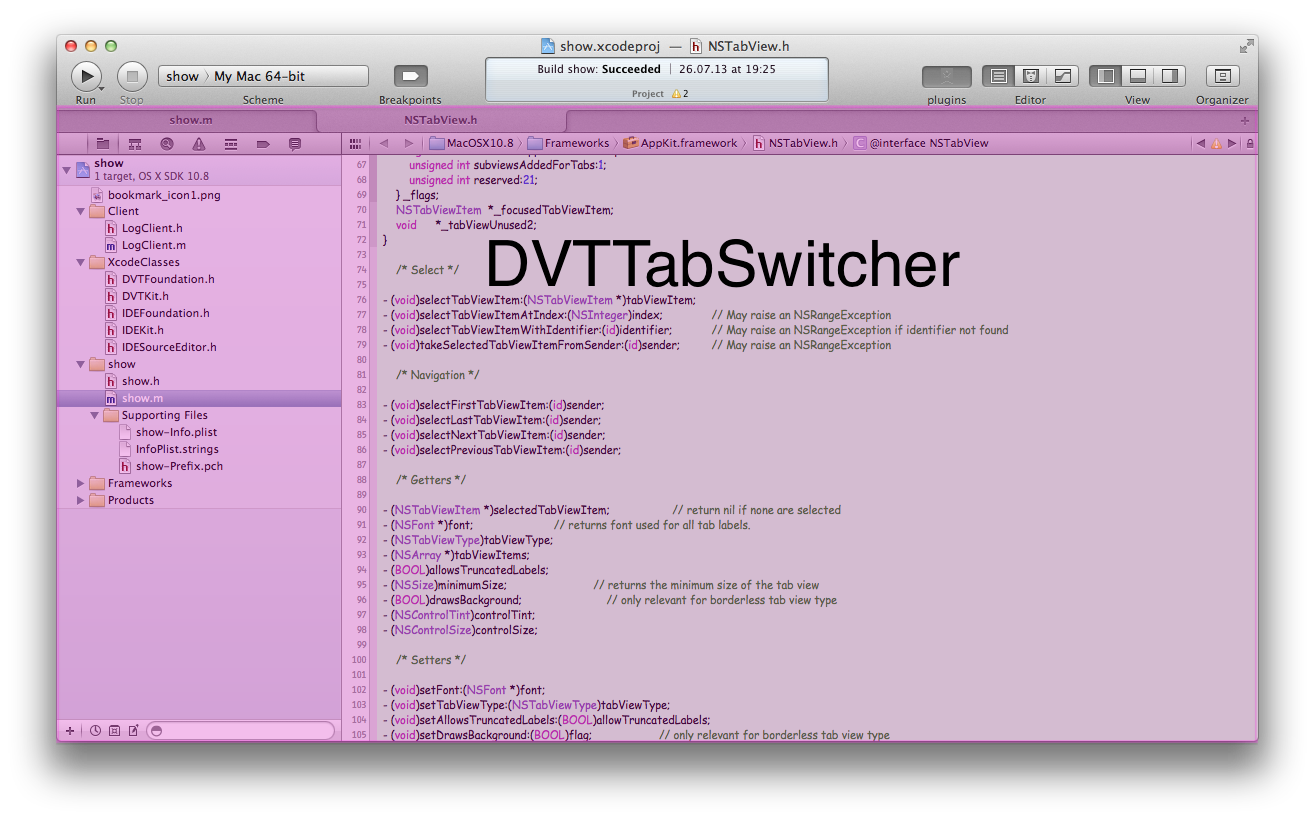Click the navigator filter text field
1315x820 pixels.
(240, 731)
